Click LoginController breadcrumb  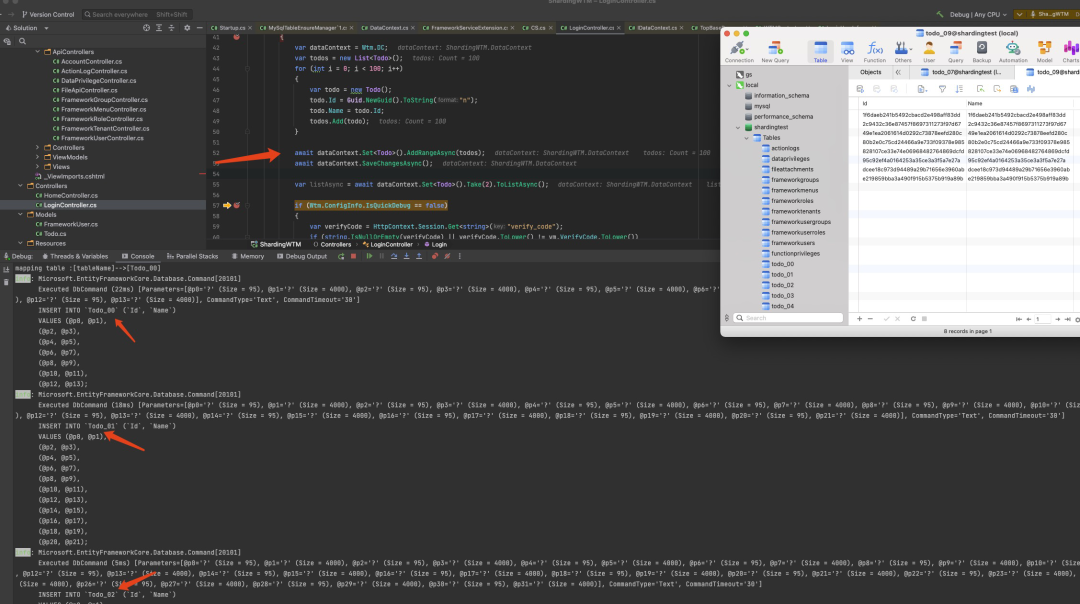(388, 244)
